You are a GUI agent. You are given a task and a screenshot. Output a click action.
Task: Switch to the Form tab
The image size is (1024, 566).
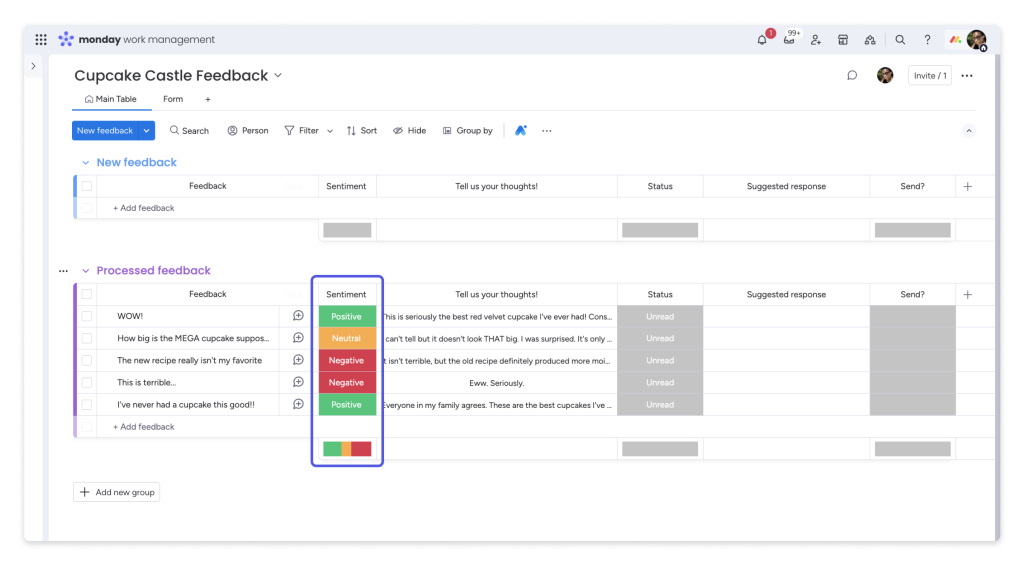tap(173, 99)
